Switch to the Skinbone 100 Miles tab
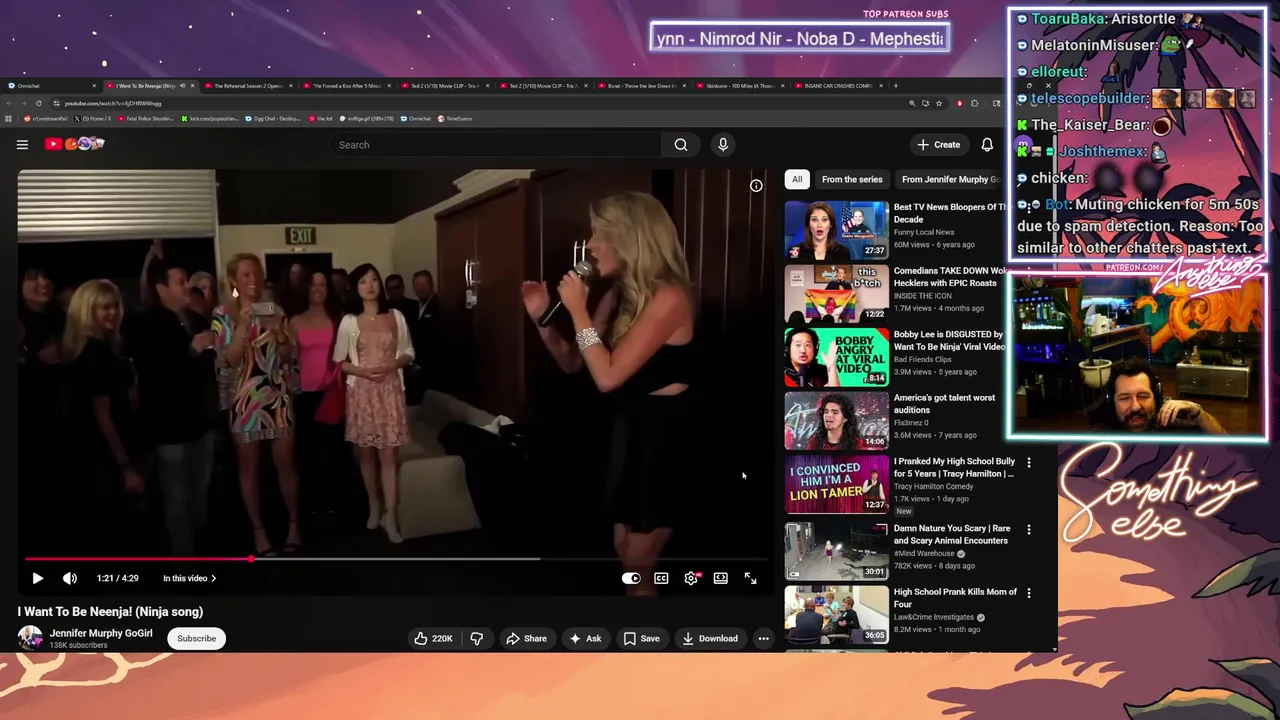This screenshot has width=1280, height=720. (x=739, y=86)
